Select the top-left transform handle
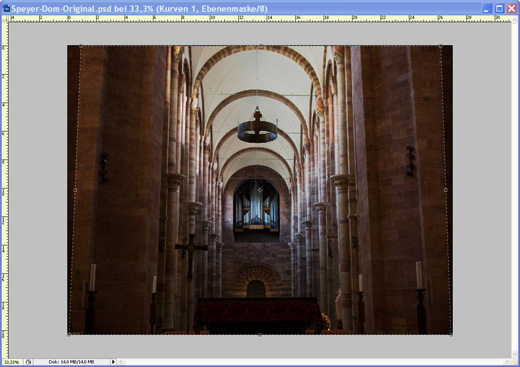The height and width of the screenshot is (367, 520). [81, 46]
